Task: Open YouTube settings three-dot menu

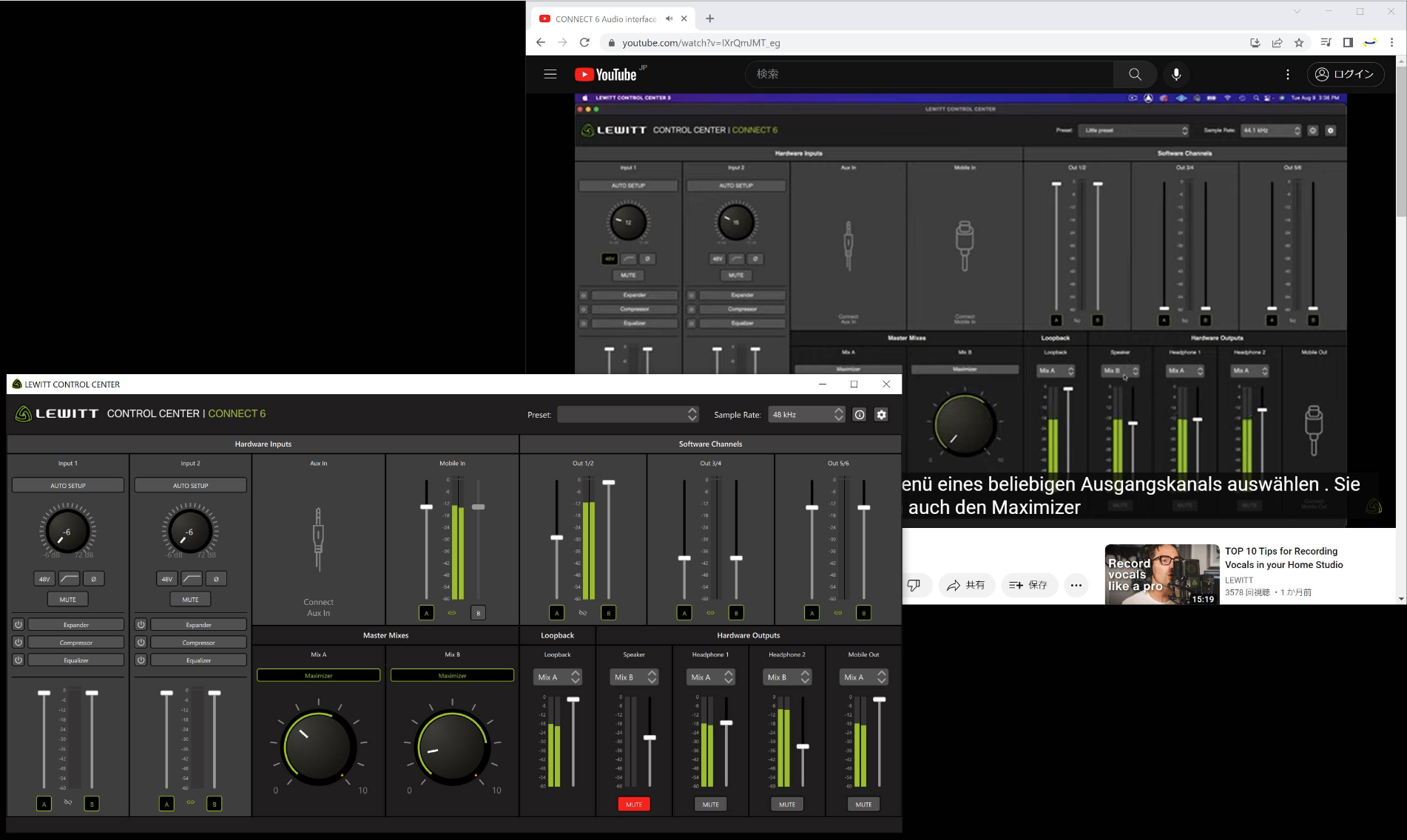Action: 1288,74
